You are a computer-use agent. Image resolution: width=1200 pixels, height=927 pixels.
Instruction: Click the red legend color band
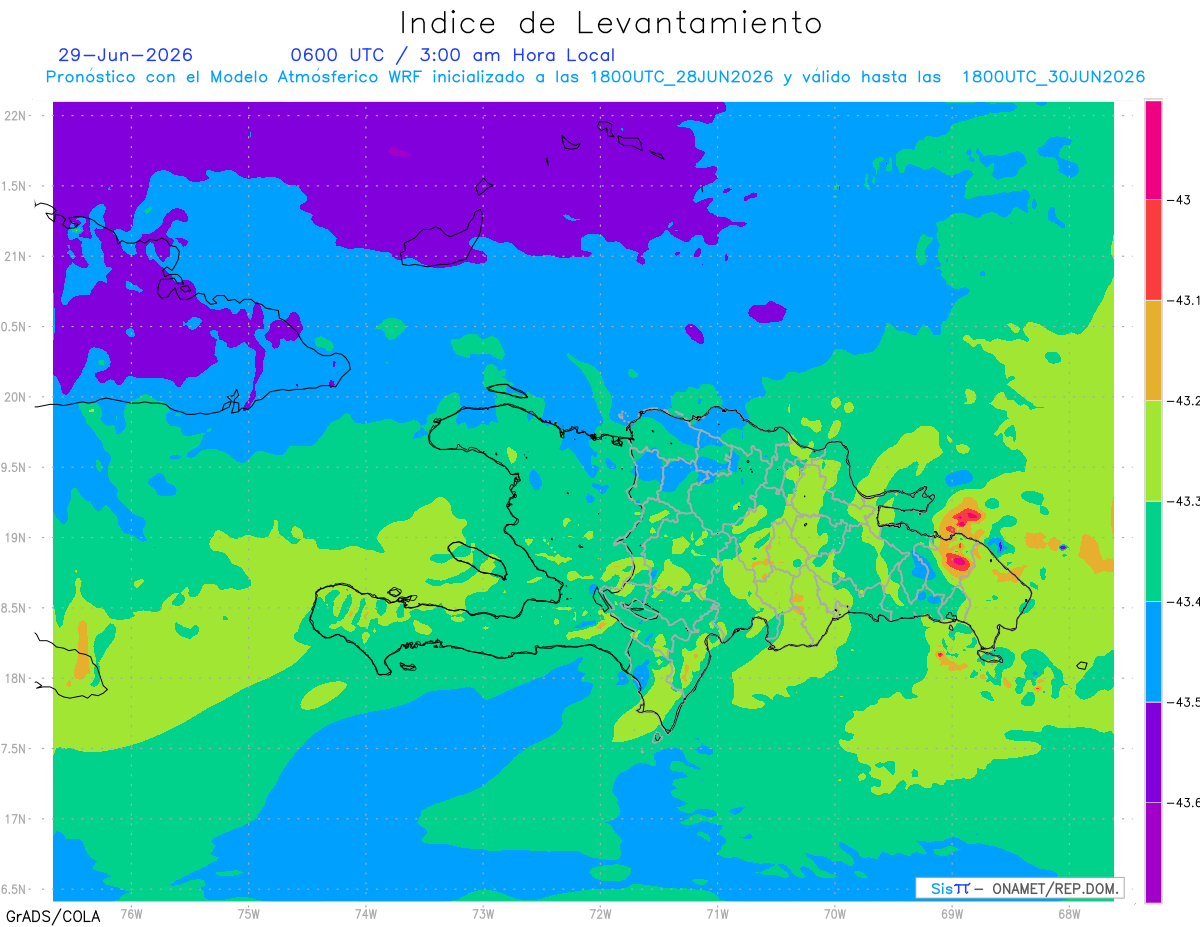(x=1153, y=250)
